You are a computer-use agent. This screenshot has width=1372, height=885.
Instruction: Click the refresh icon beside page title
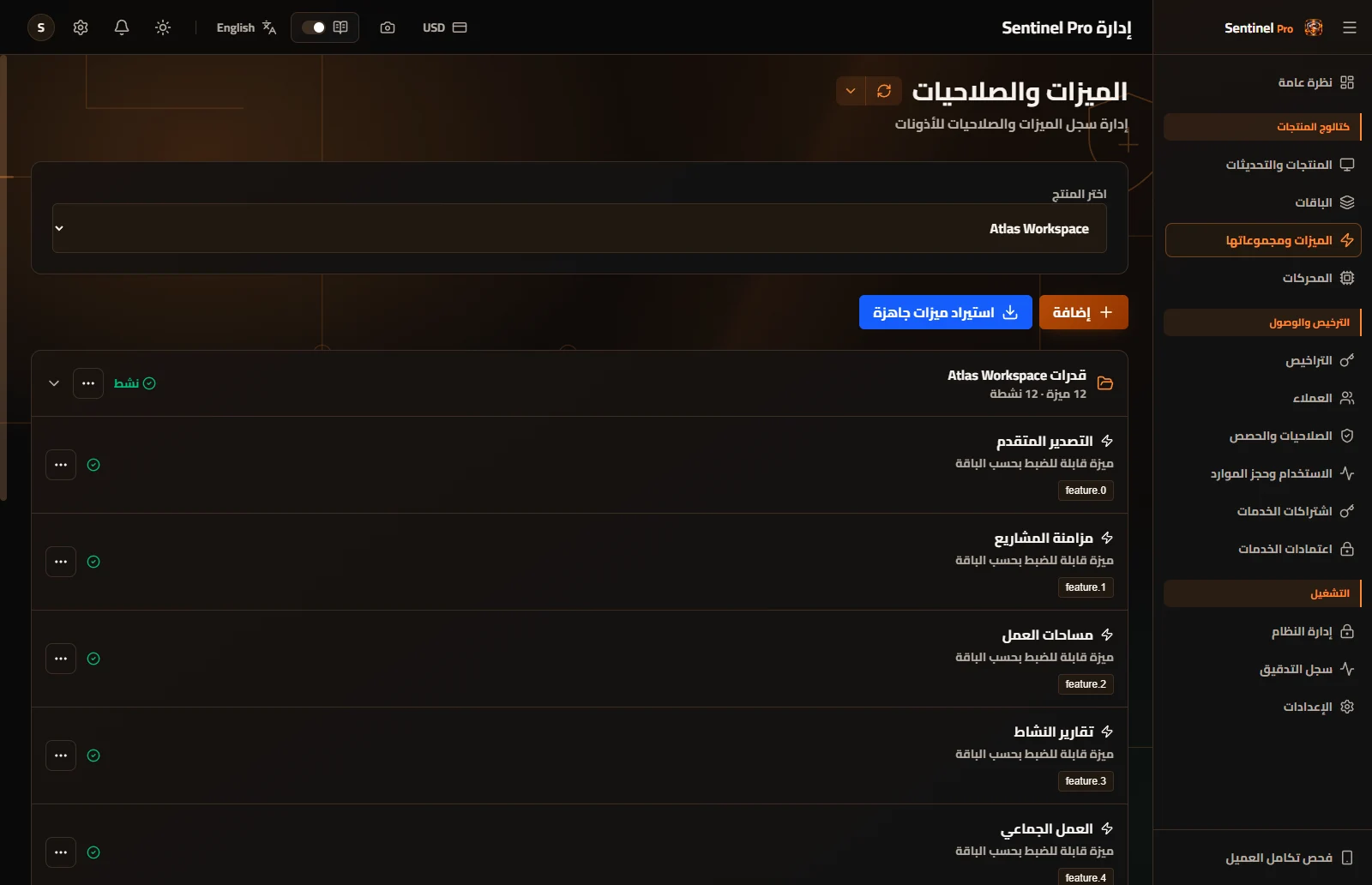[x=884, y=91]
